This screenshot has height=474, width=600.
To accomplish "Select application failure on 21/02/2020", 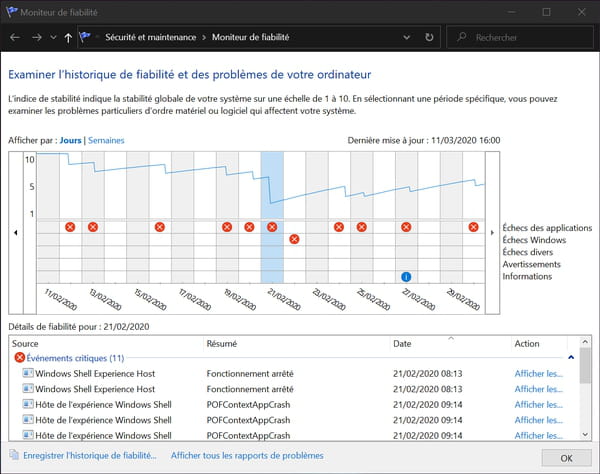I will [x=272, y=227].
